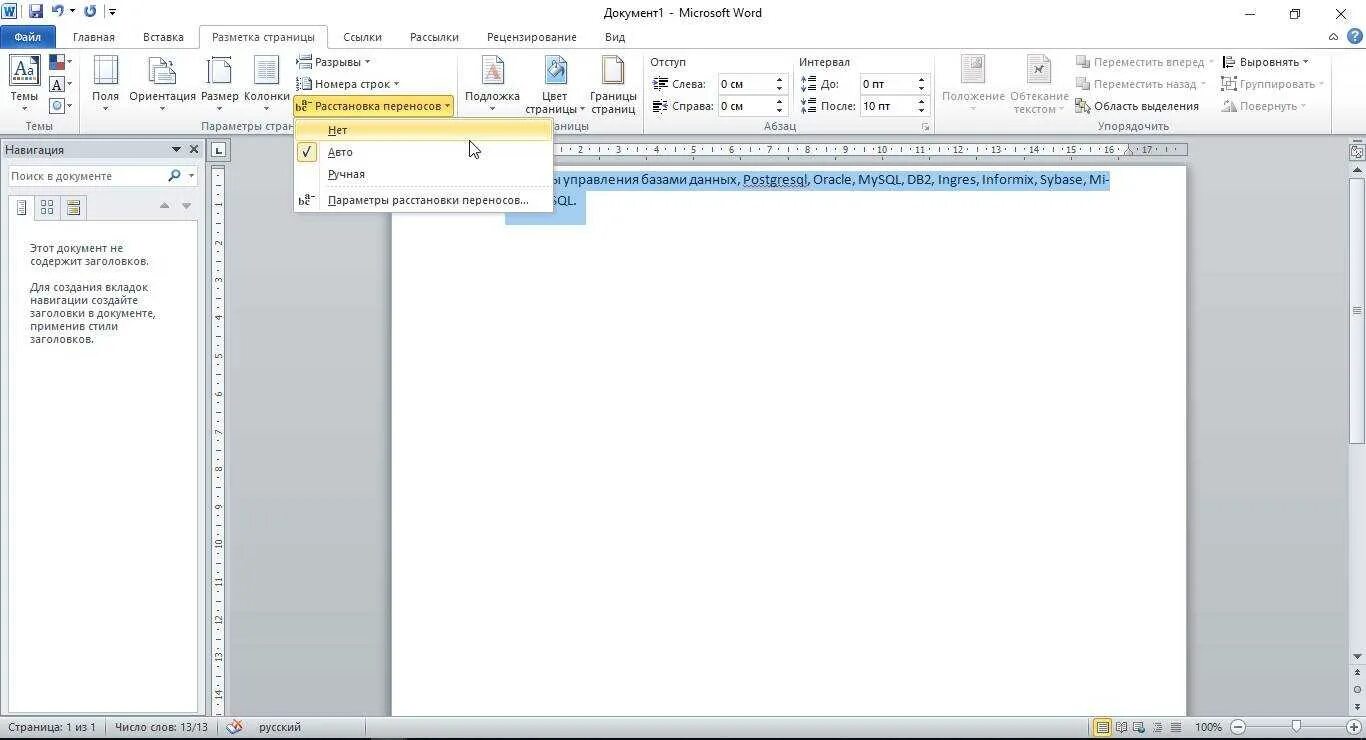The image size is (1366, 740).
Task: Open navigation pane options arrow
Action: pos(176,150)
